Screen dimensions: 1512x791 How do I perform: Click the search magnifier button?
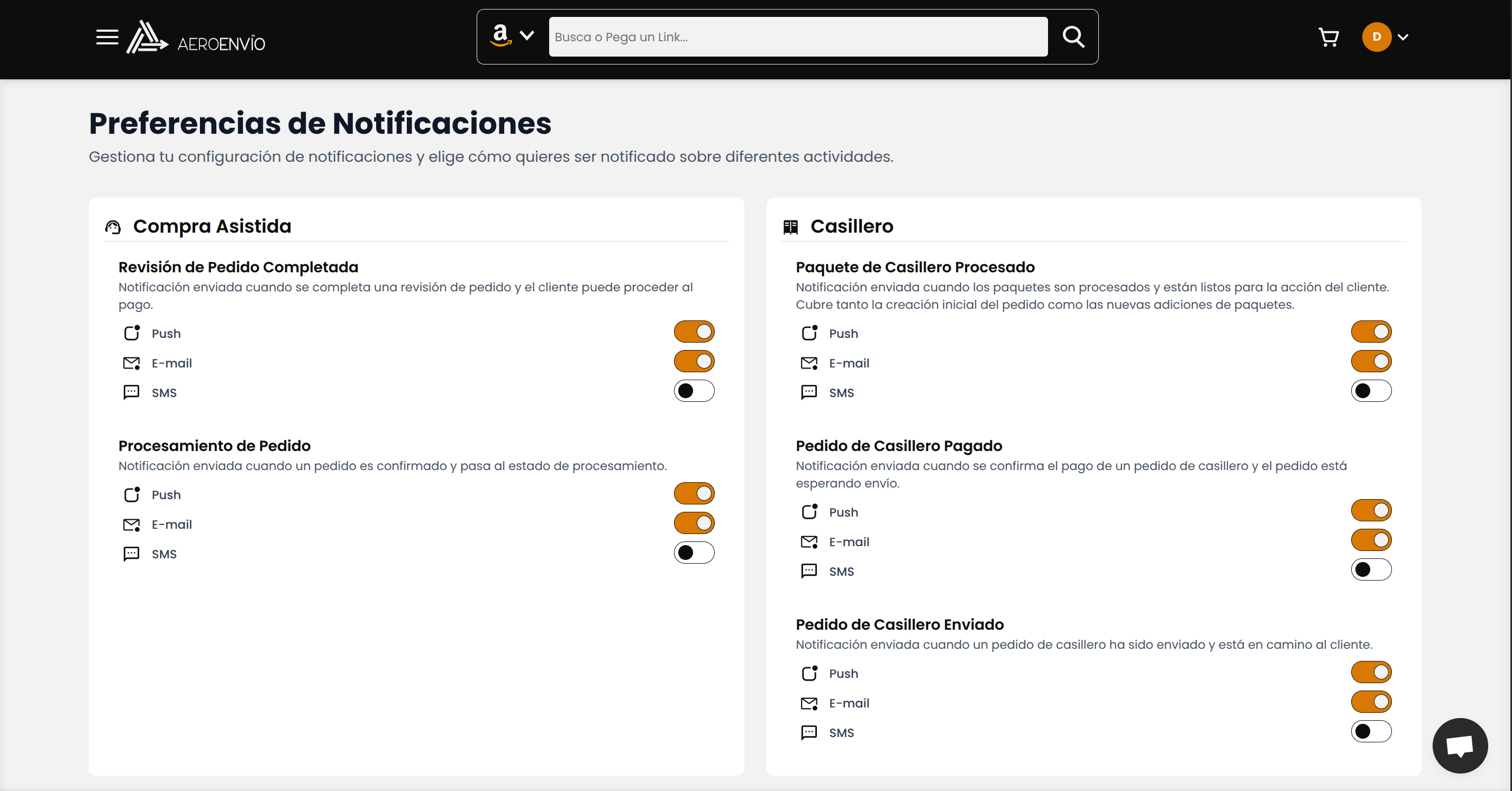point(1073,36)
